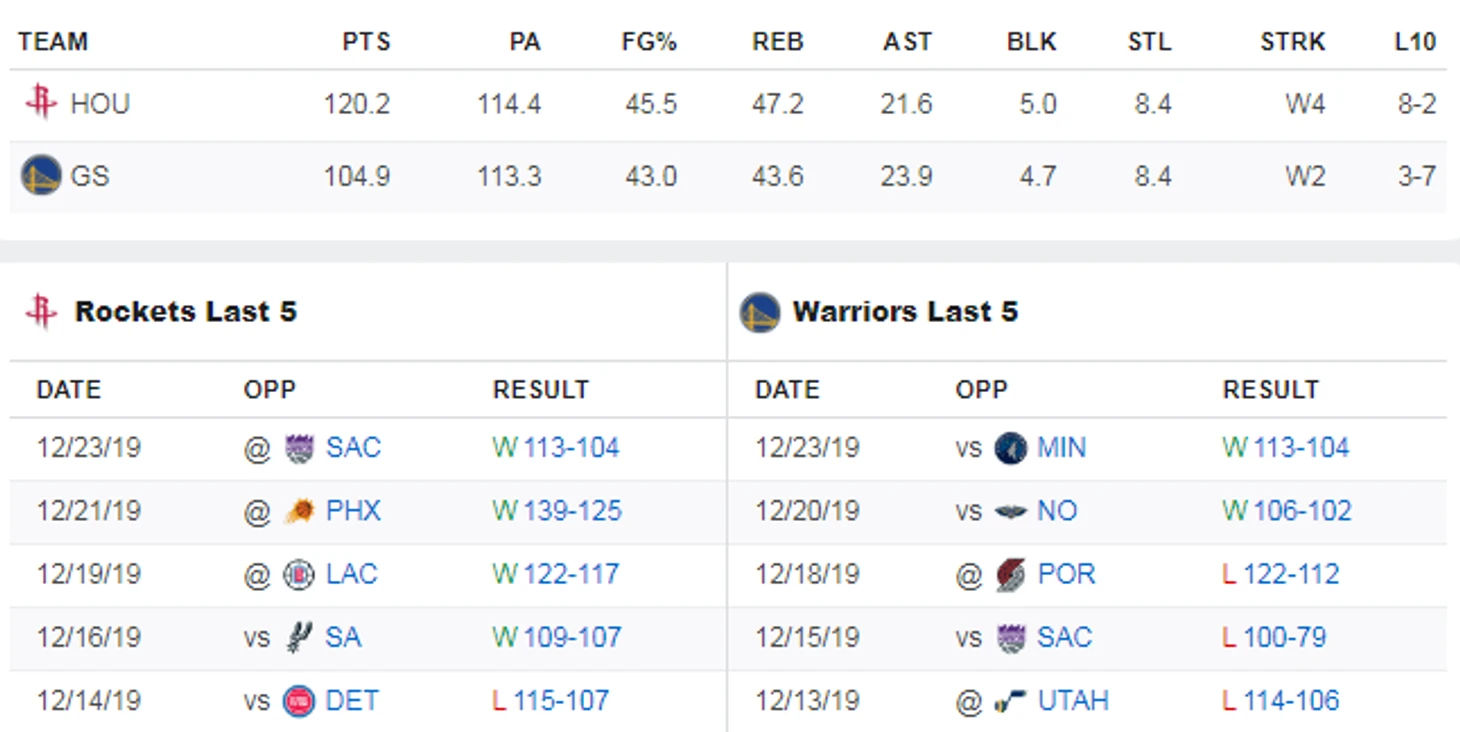Open the L 115-107 Detroit game result

pyautogui.click(x=551, y=701)
